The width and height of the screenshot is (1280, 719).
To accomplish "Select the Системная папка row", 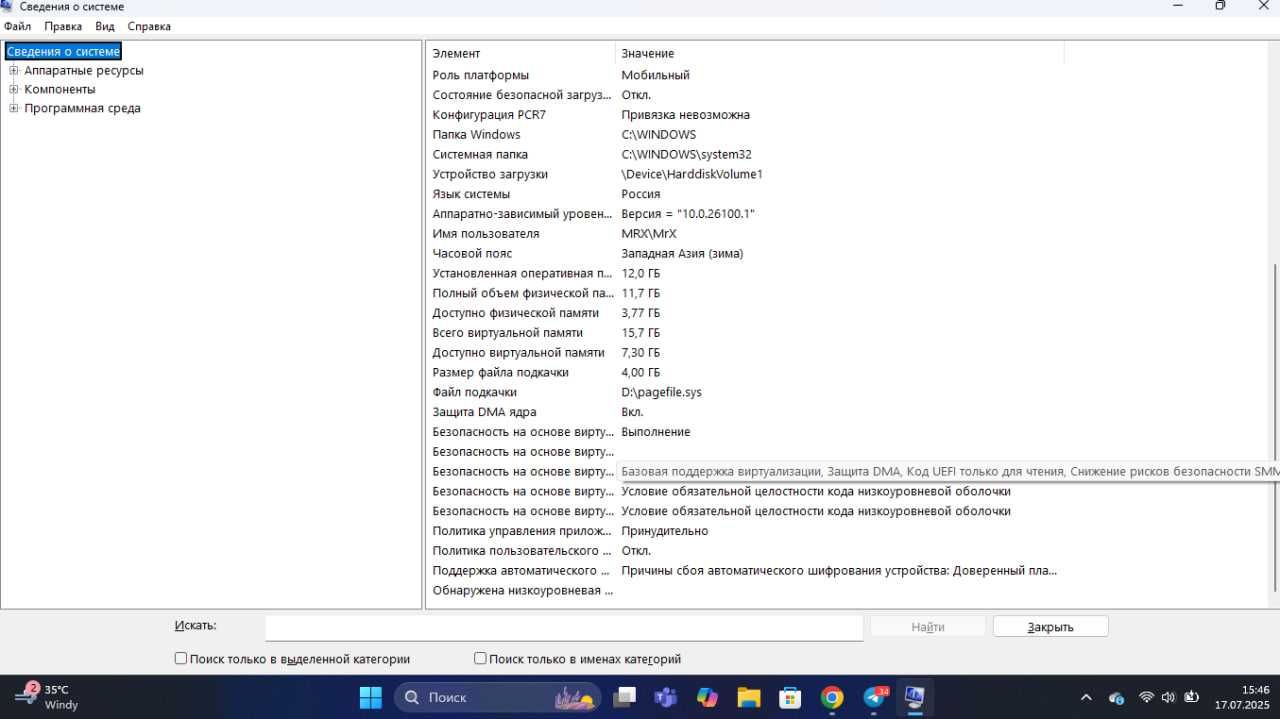I will pos(745,154).
